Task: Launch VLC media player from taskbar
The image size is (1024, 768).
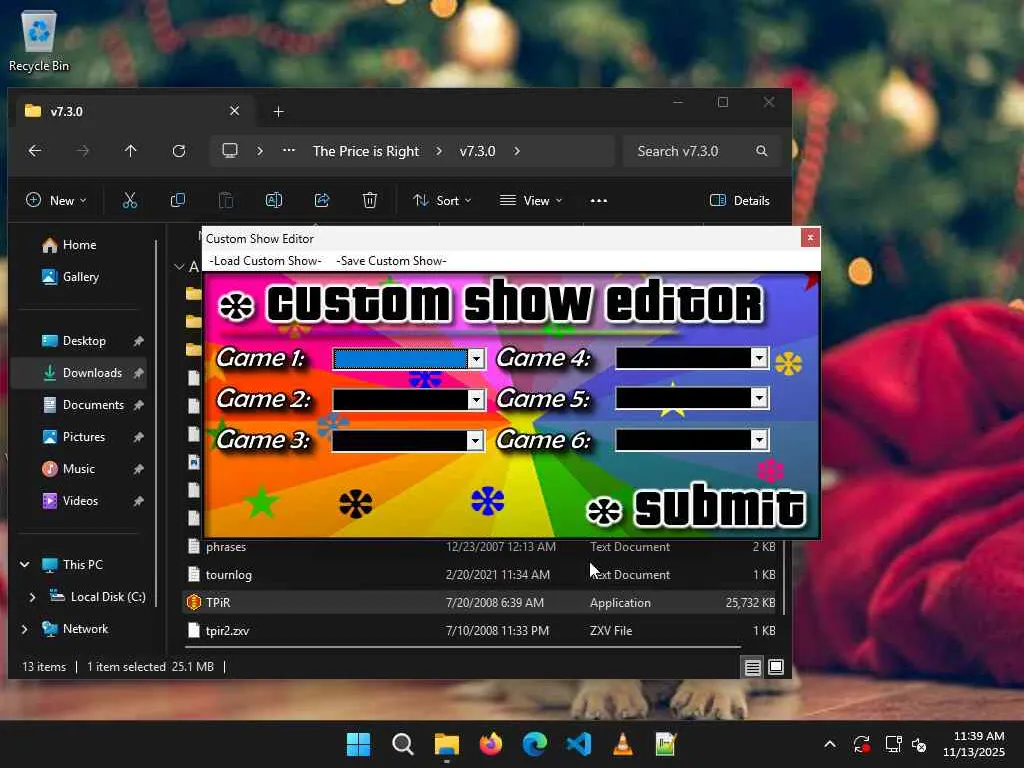Action: pos(623,744)
